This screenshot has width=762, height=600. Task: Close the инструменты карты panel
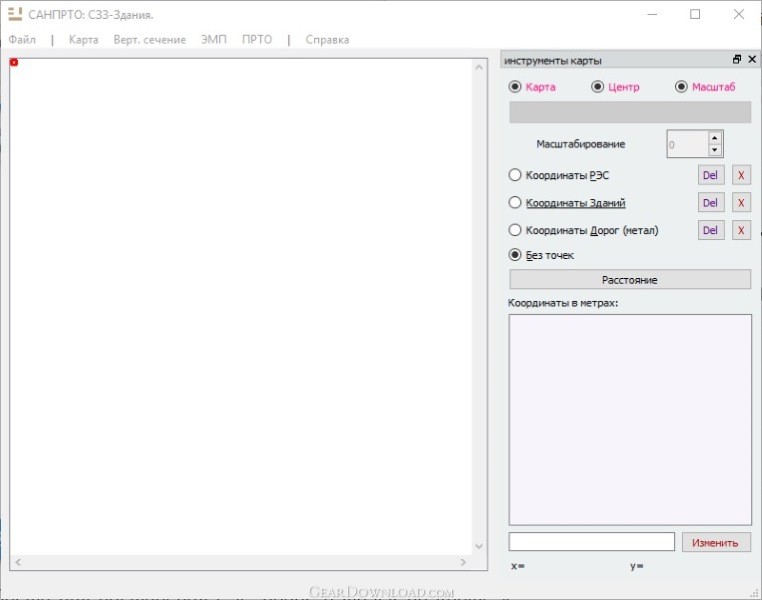tap(752, 59)
